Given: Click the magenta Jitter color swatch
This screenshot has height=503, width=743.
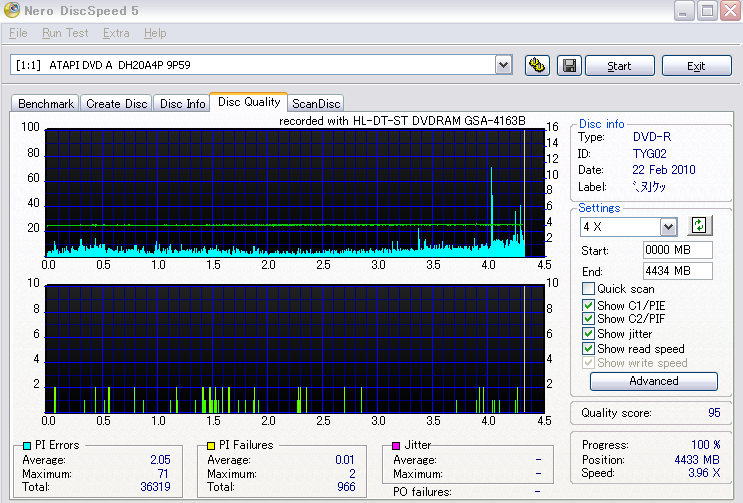Looking at the screenshot, I should pyautogui.click(x=396, y=446).
